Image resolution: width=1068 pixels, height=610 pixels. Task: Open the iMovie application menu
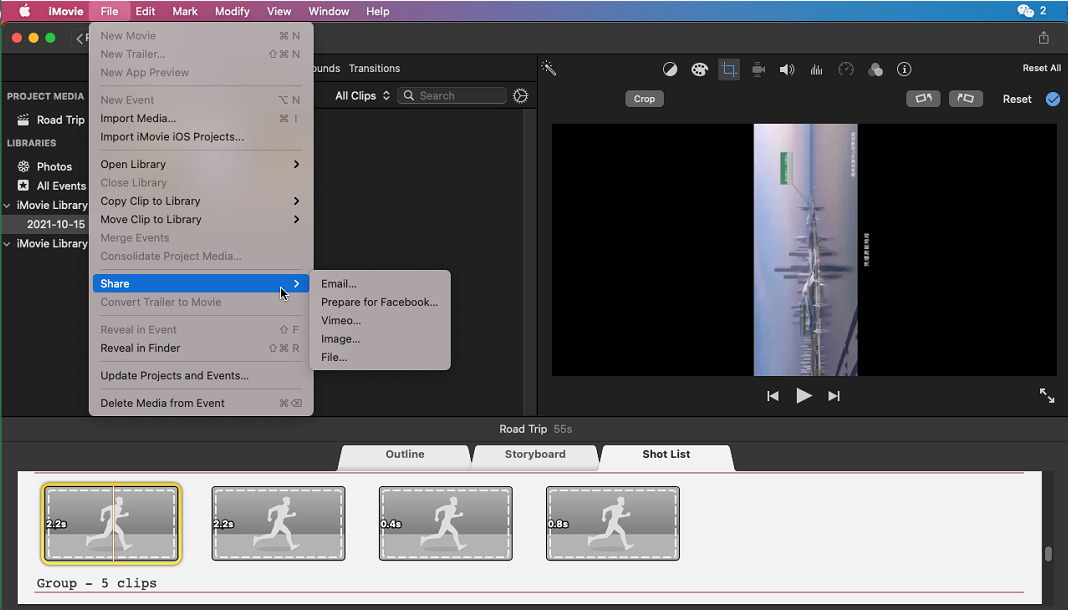tap(66, 11)
